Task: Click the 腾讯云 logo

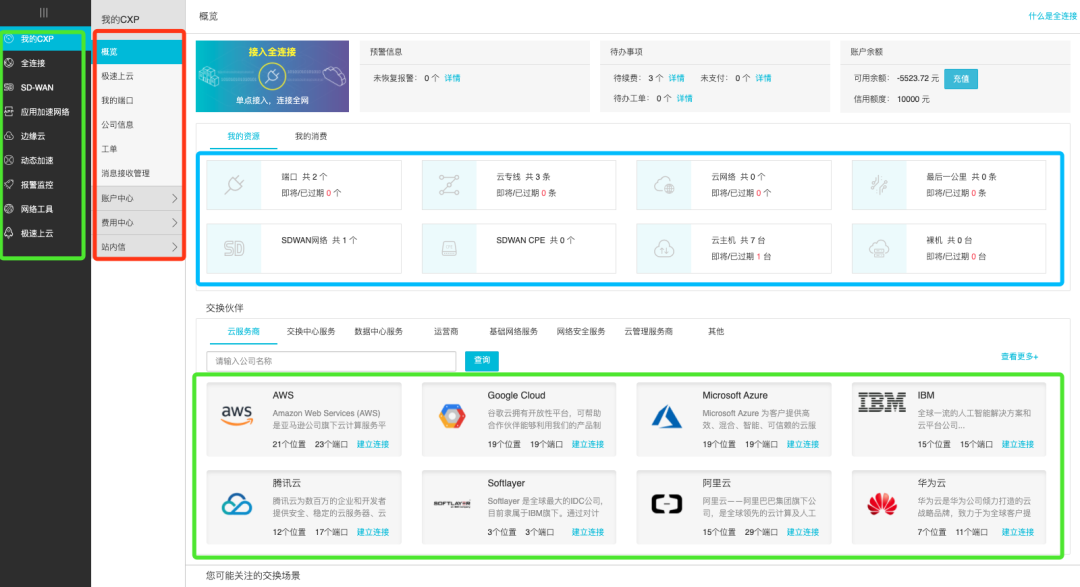Action: (237, 504)
